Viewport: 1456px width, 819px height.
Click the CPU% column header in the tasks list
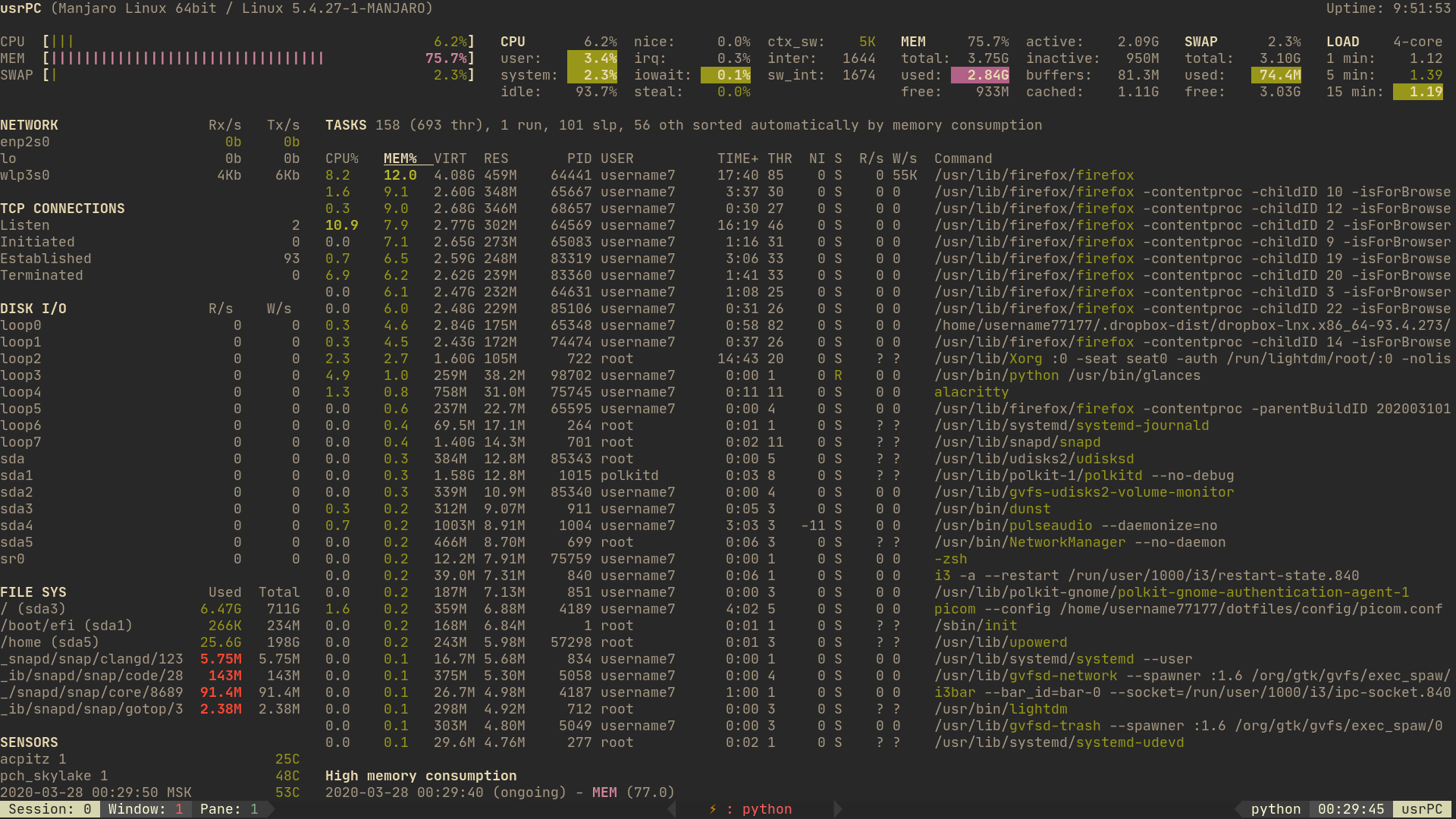tap(341, 158)
